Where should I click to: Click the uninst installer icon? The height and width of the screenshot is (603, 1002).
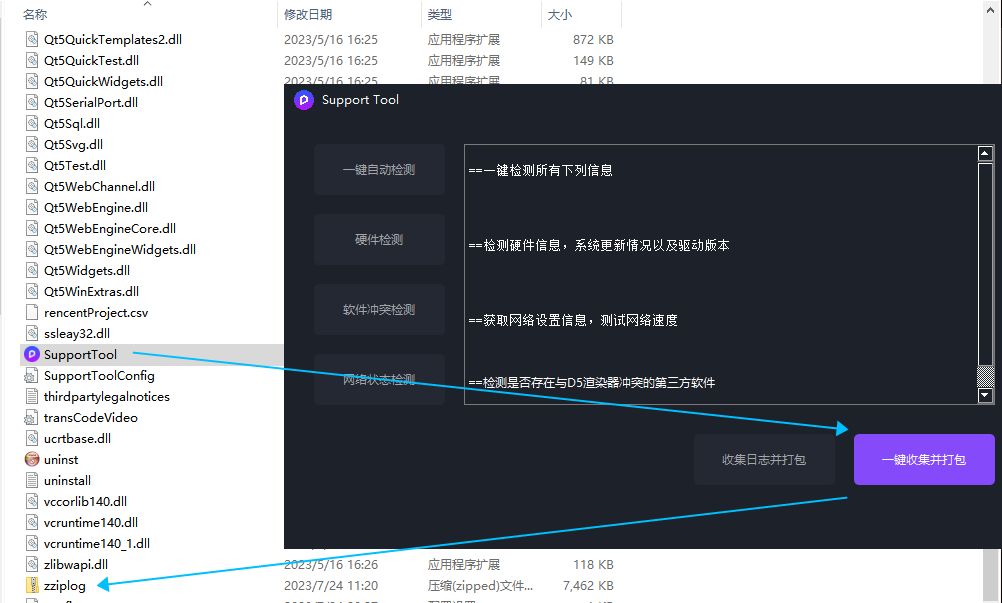click(32, 460)
